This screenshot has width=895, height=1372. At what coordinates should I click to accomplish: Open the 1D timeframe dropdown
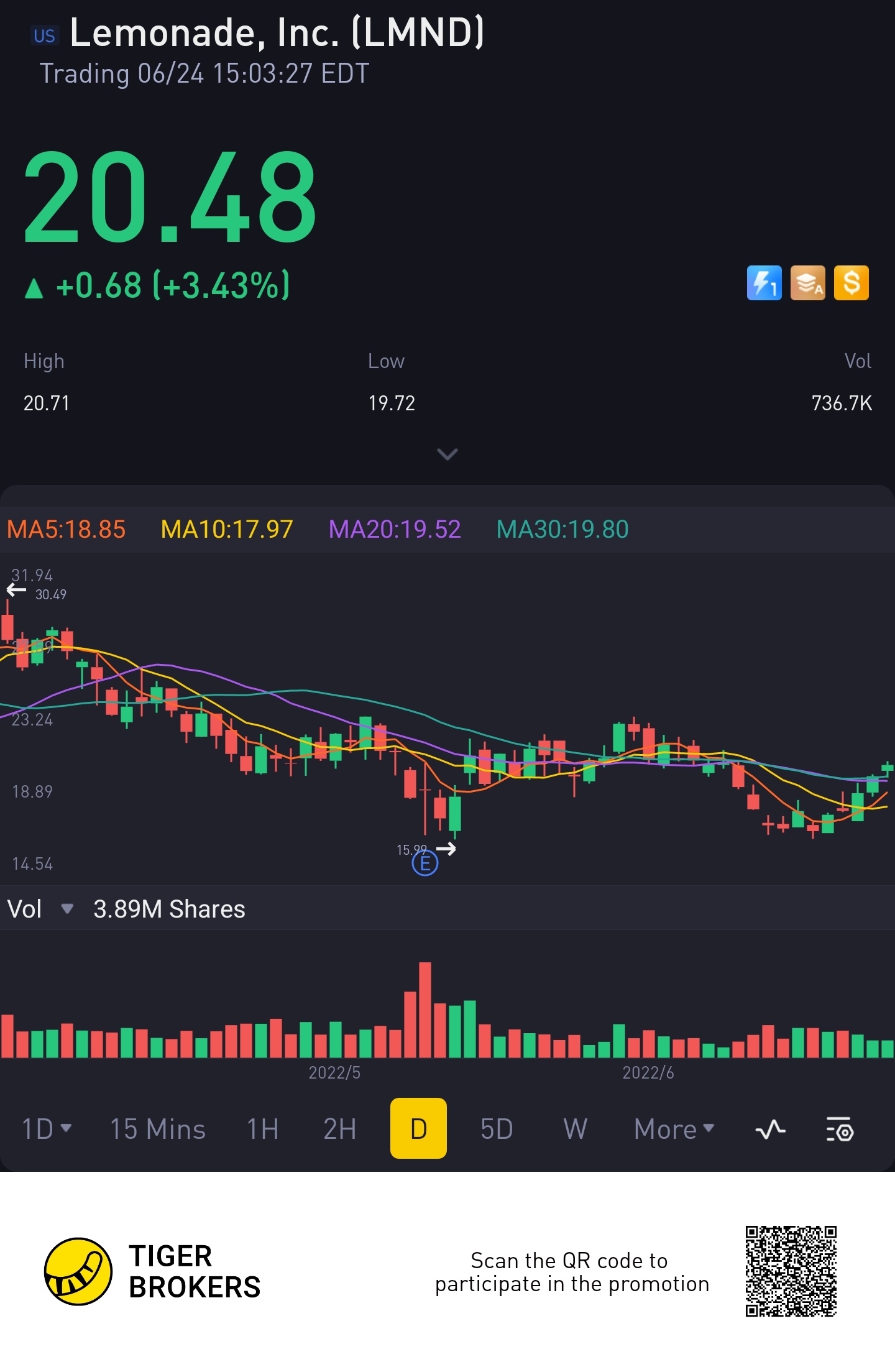[47, 1129]
